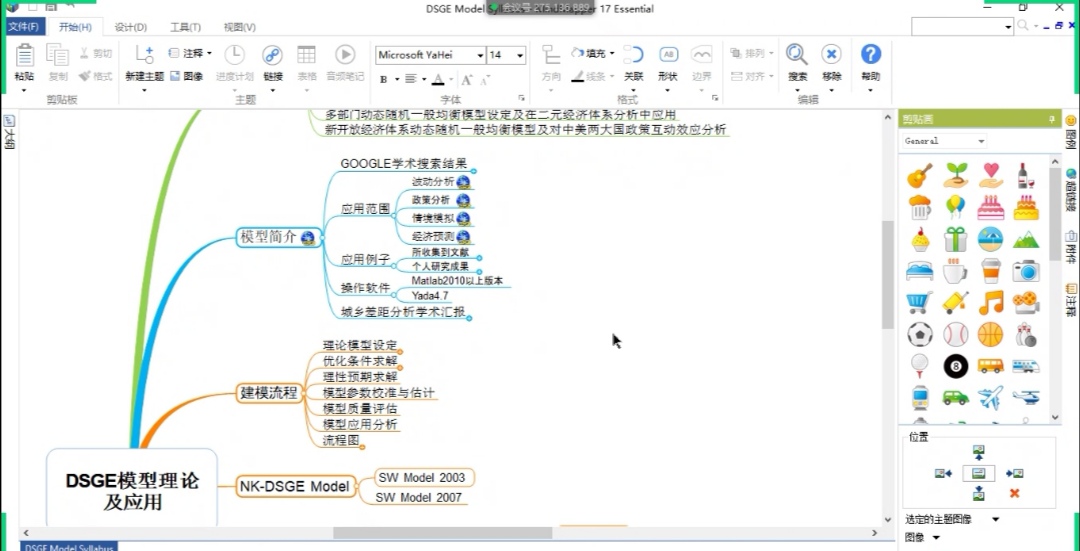Open the Microsoft YaHei font dropdown
Viewport: 1080px width, 551px height.
480,56
